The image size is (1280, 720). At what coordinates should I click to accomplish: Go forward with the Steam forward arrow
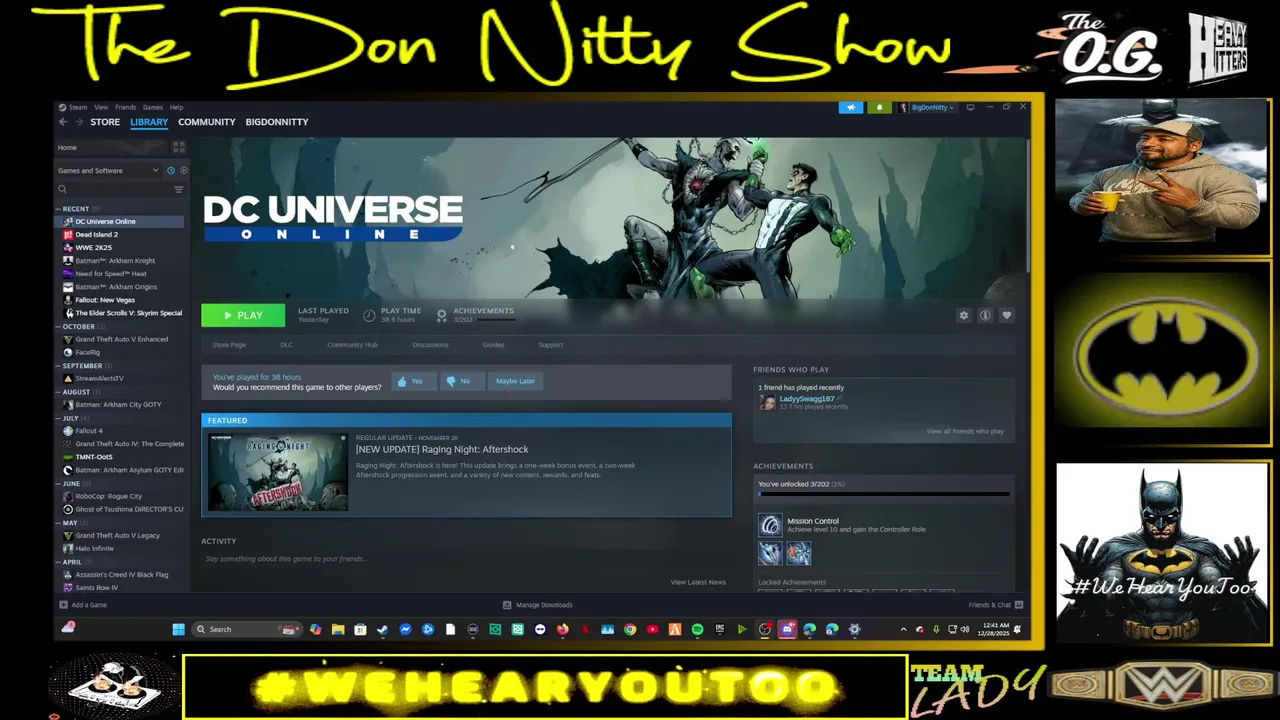click(x=79, y=122)
